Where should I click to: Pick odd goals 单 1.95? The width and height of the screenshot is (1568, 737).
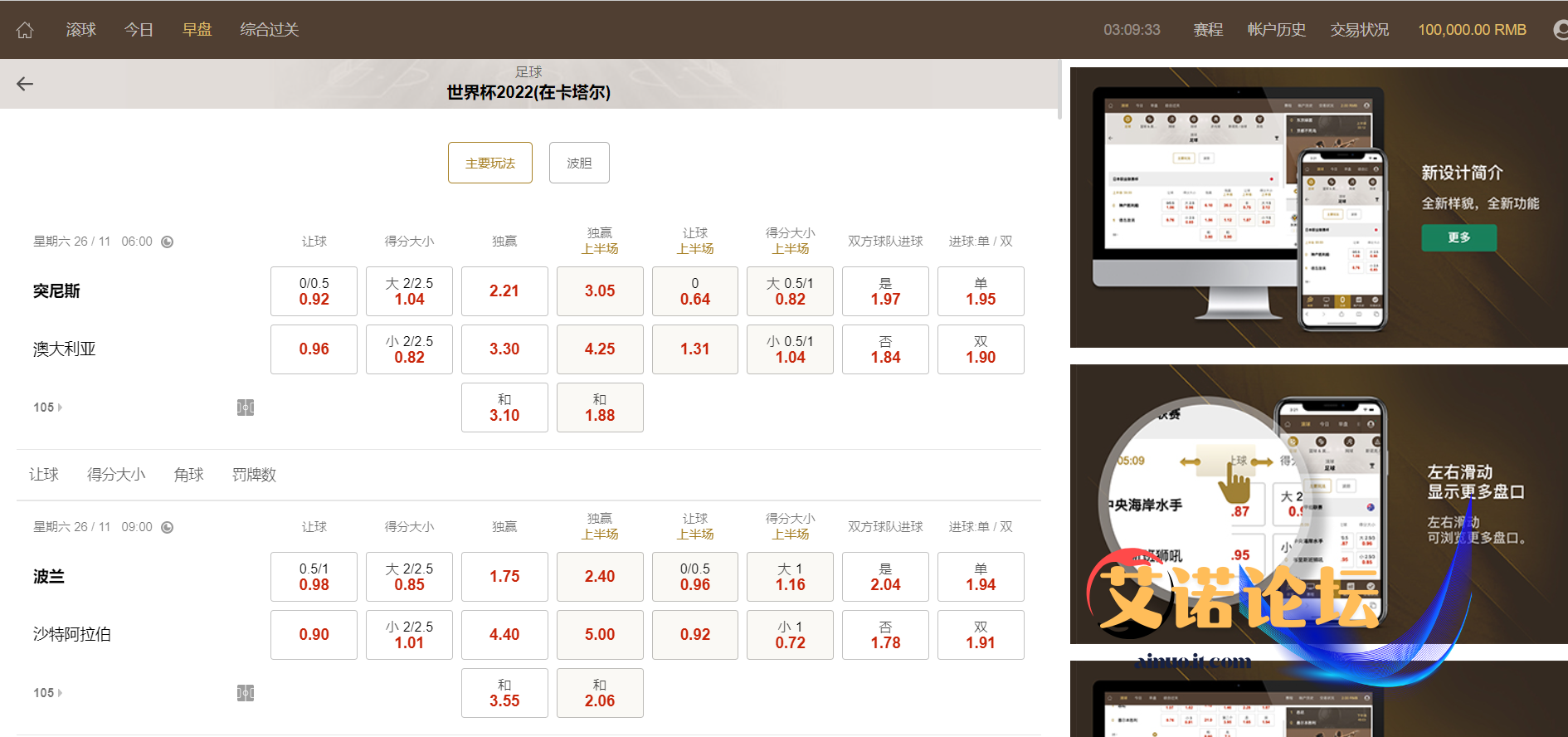point(981,291)
